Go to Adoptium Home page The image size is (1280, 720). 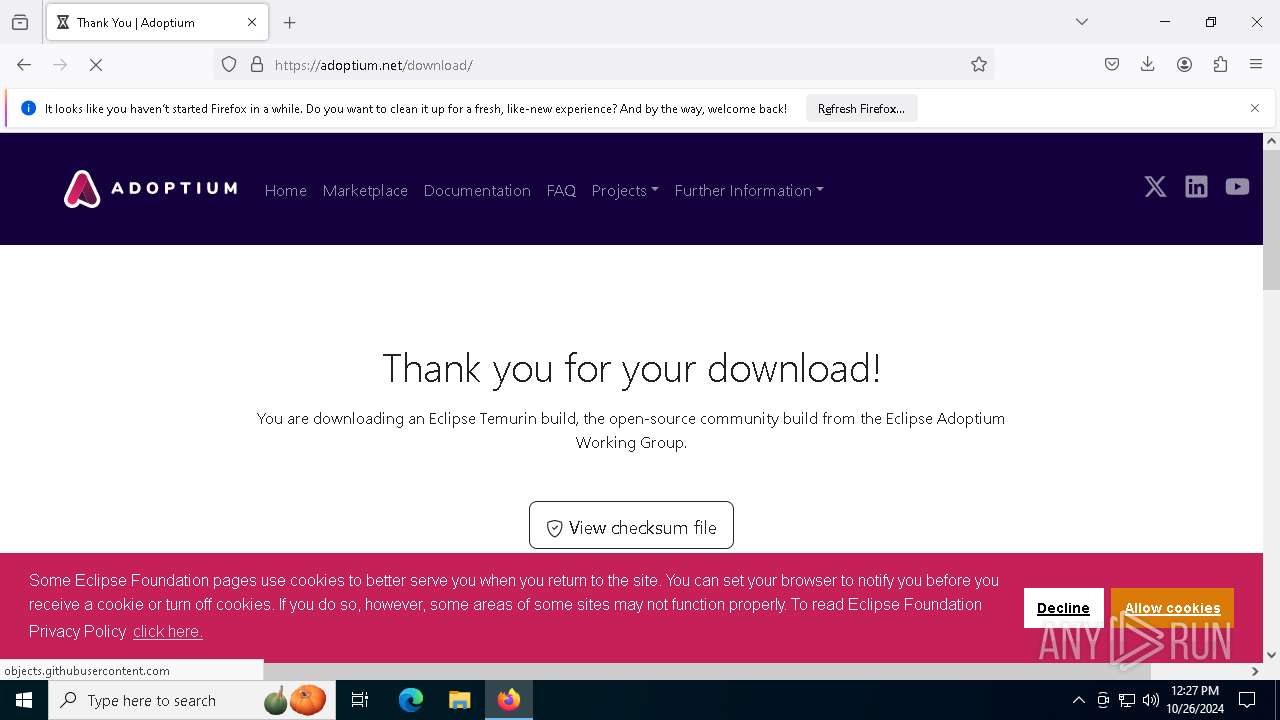(286, 190)
